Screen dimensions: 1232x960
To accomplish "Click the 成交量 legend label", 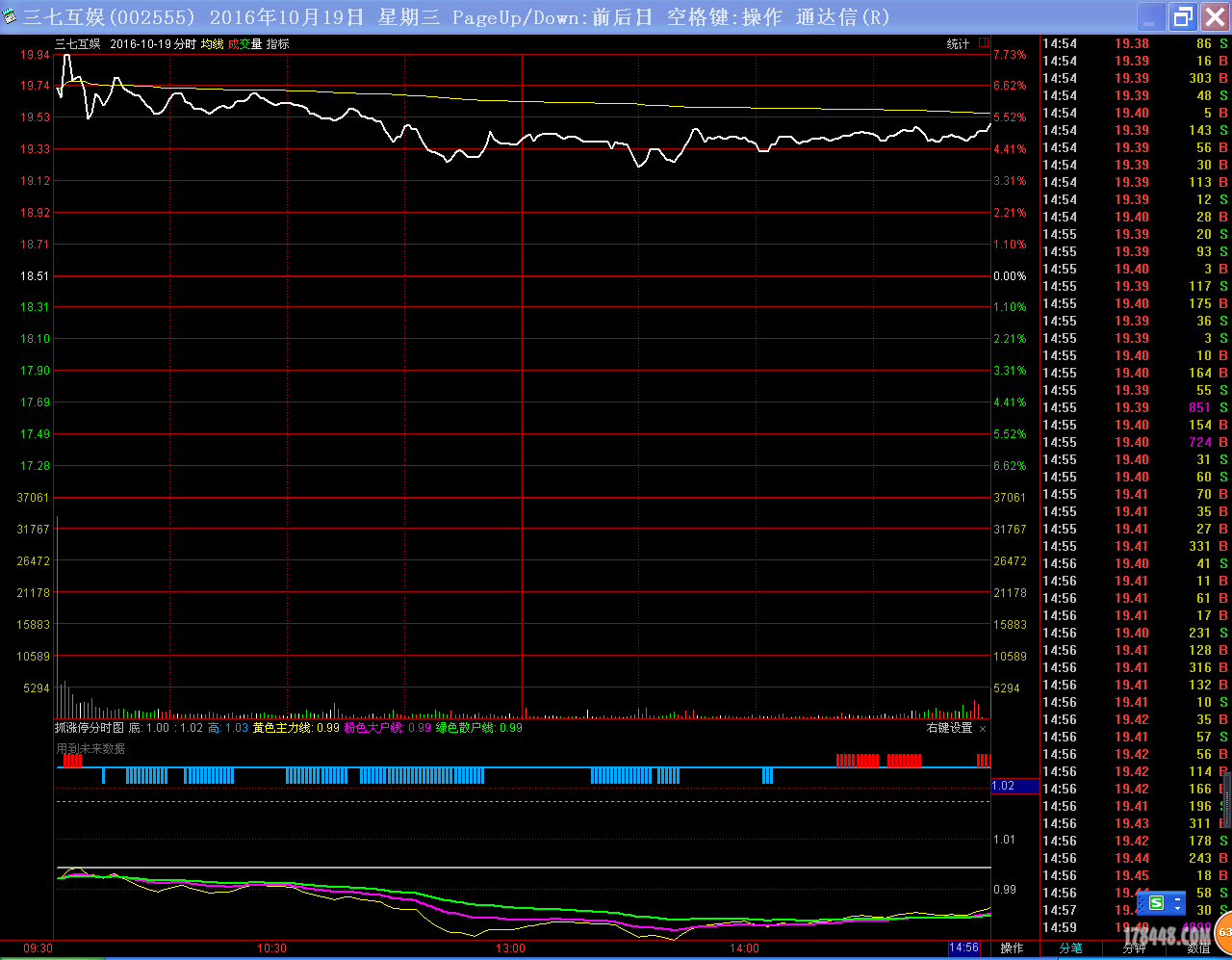I will pos(244,44).
